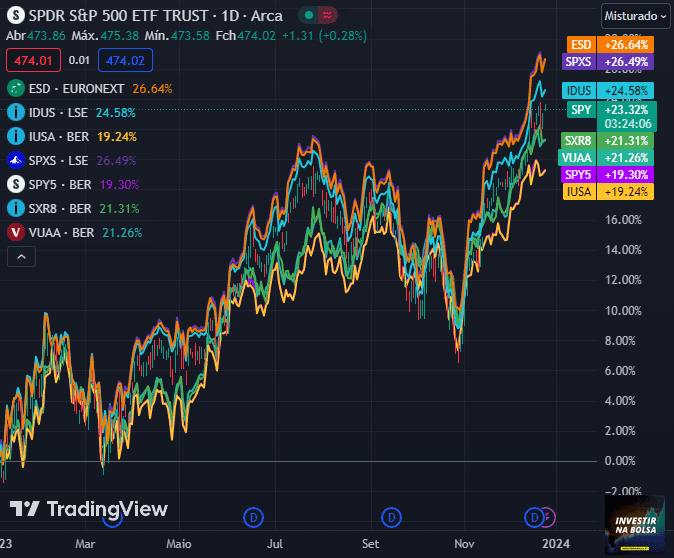
Task: Click the cyan IDUS price label
Action: tap(608, 91)
